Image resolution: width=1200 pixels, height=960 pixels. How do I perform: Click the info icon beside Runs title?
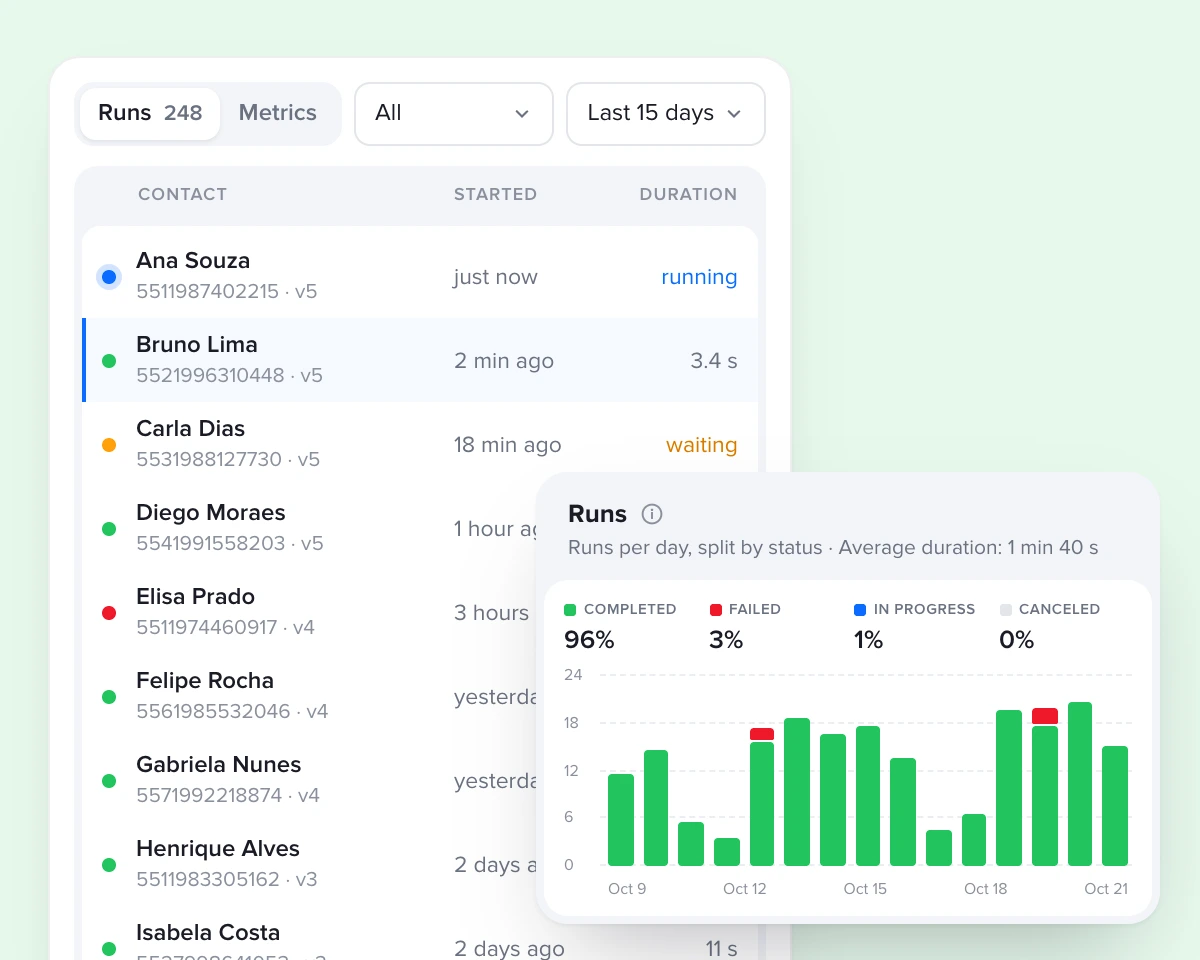652,514
